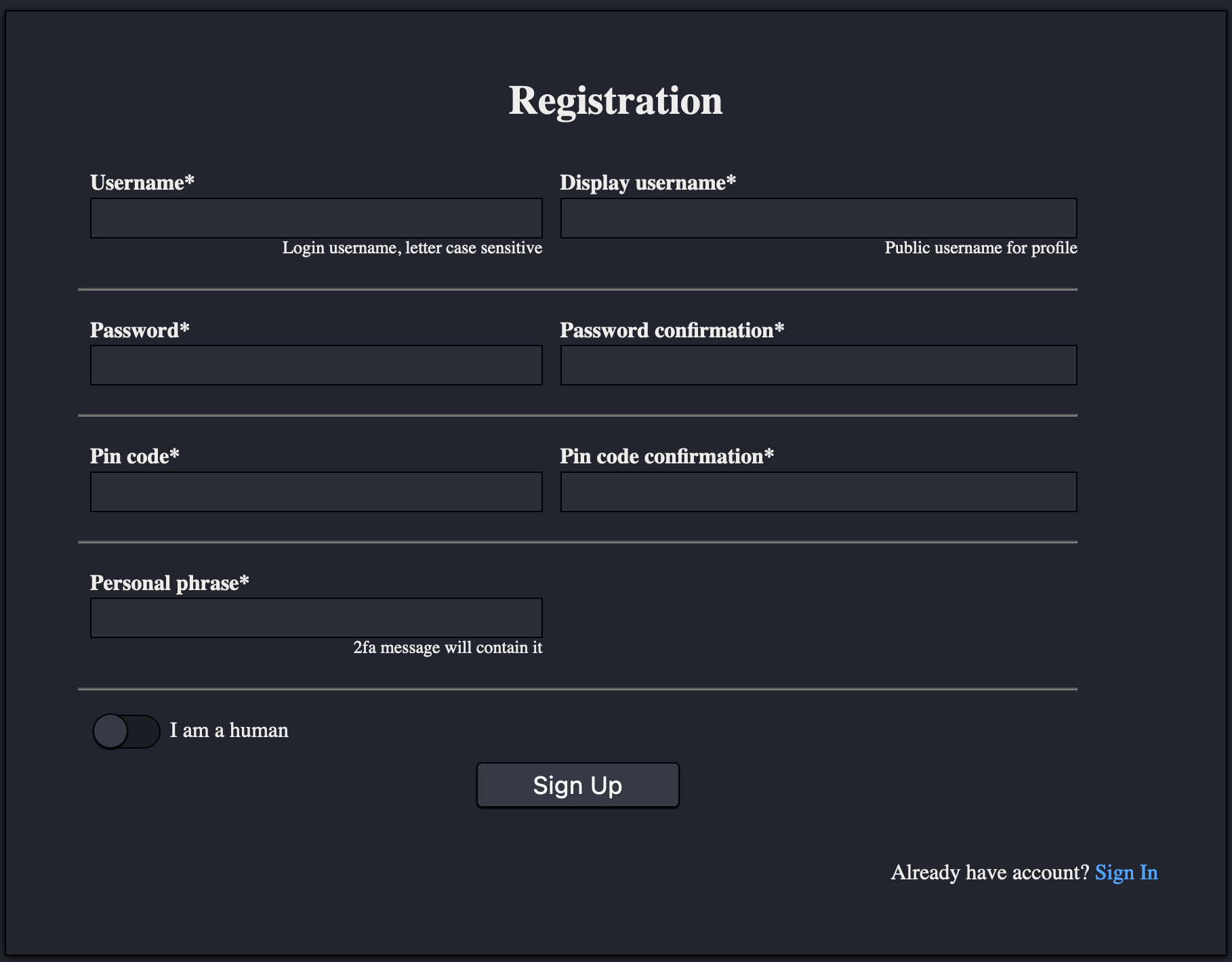This screenshot has height=962, width=1232.
Task: Open Sign In link for existing account
Action: pos(1125,873)
